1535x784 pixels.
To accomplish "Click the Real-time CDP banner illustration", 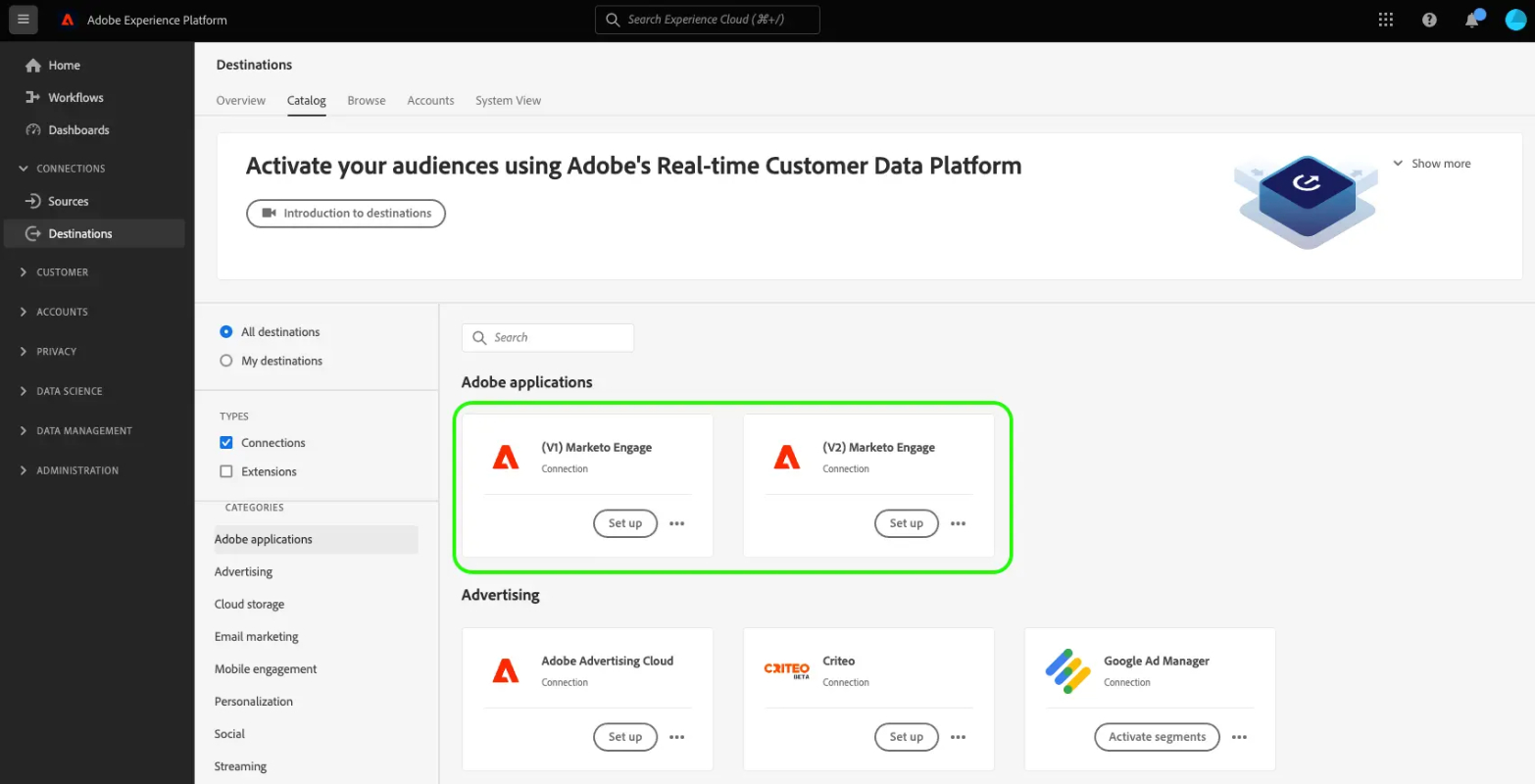I will pyautogui.click(x=1308, y=202).
